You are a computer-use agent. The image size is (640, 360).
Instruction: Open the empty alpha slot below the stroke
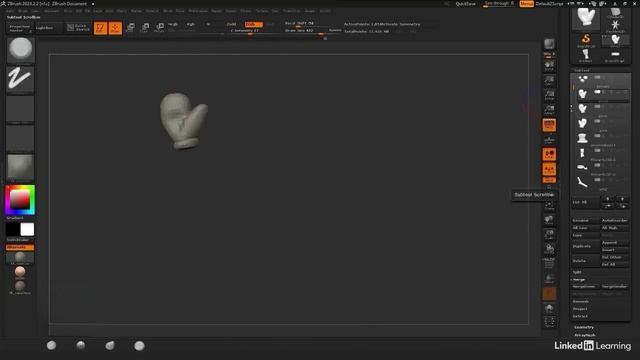pos(20,109)
